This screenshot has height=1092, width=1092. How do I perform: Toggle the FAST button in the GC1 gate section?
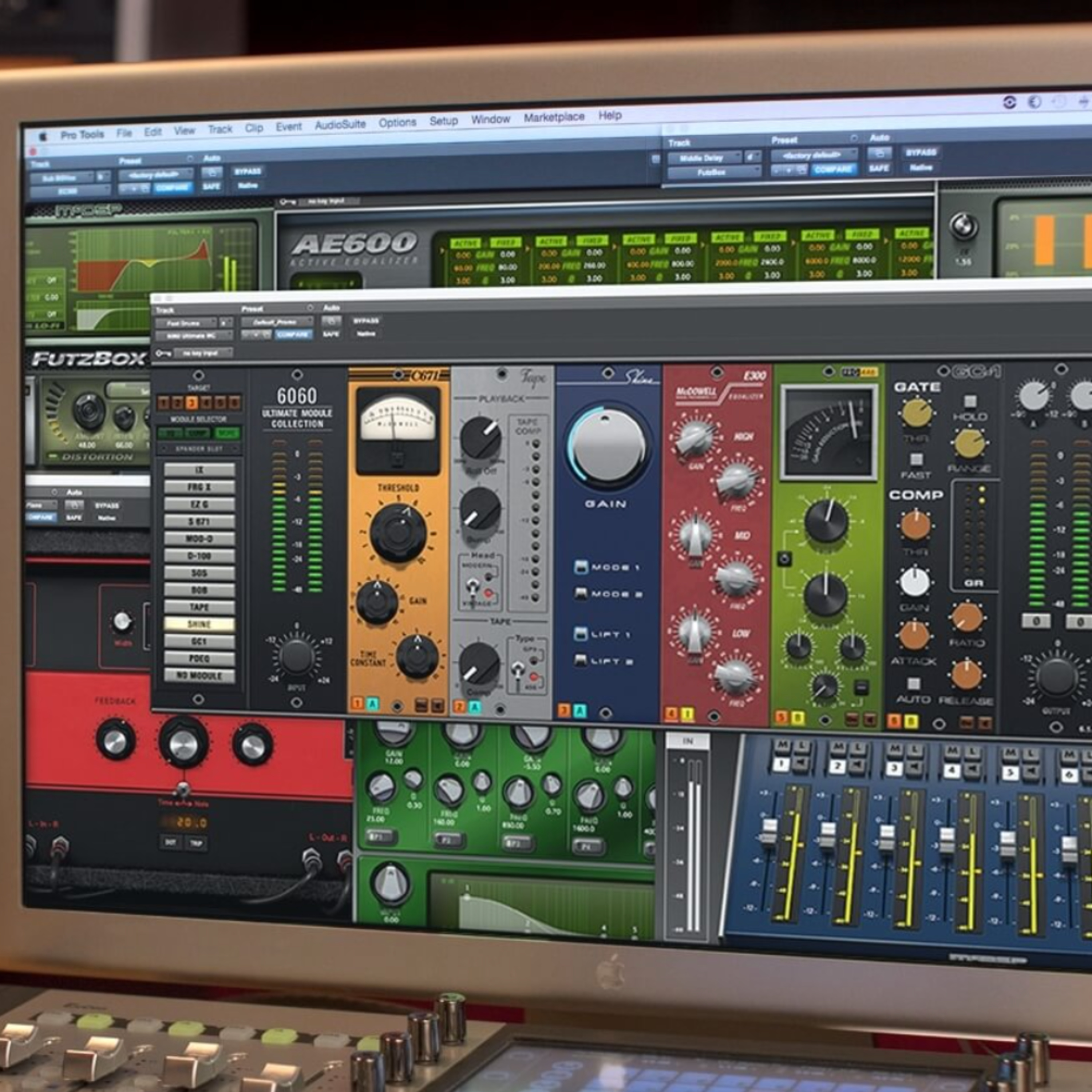916,459
